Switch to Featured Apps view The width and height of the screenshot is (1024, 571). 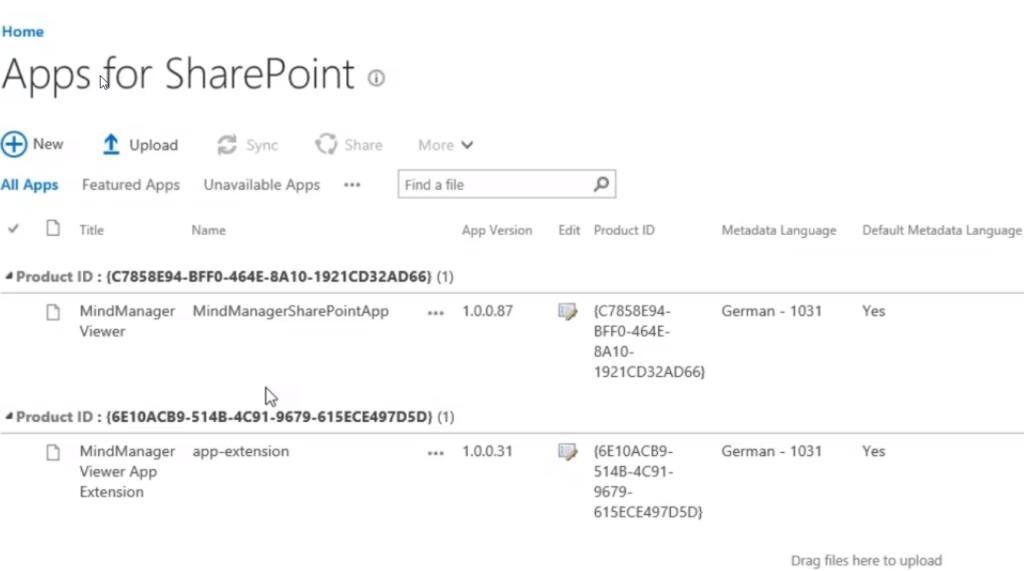131,185
